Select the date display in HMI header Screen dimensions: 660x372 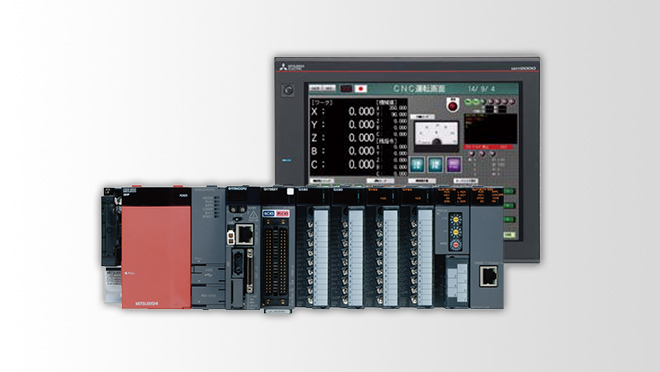[482, 89]
